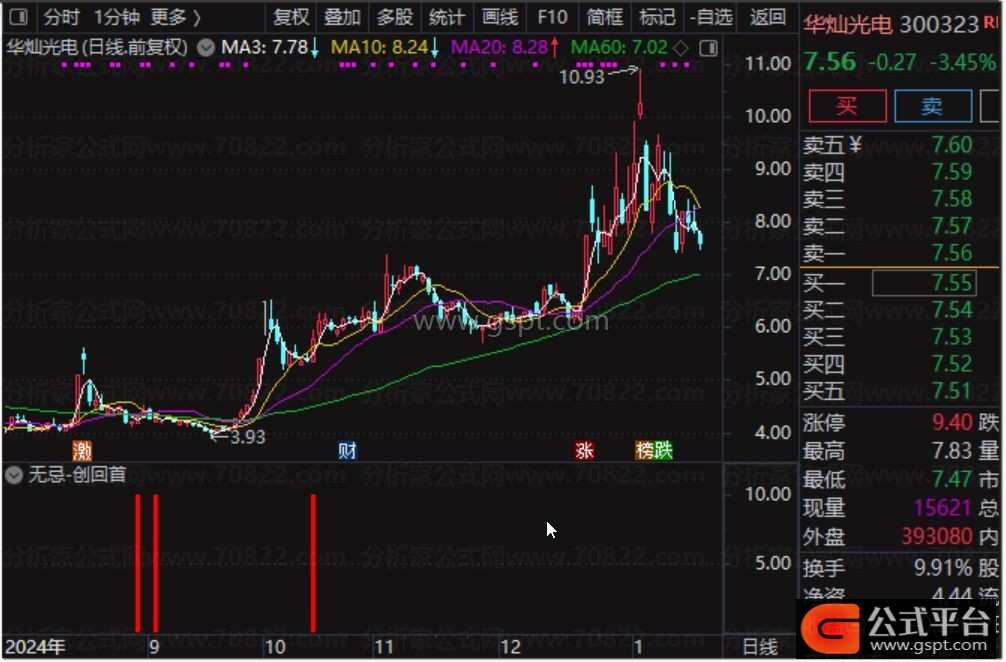Click the red 买 buy button
This screenshot has height=662, width=1006.
tap(848, 106)
